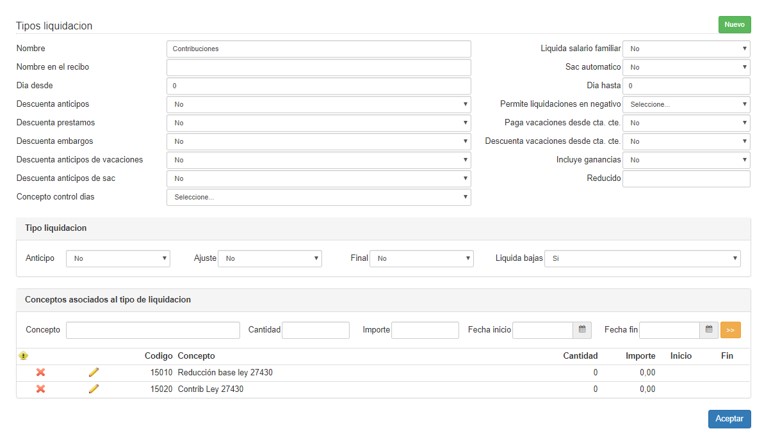This screenshot has height=438, width=764.
Task: Open the Sac automatico dropdown
Action: tap(686, 67)
